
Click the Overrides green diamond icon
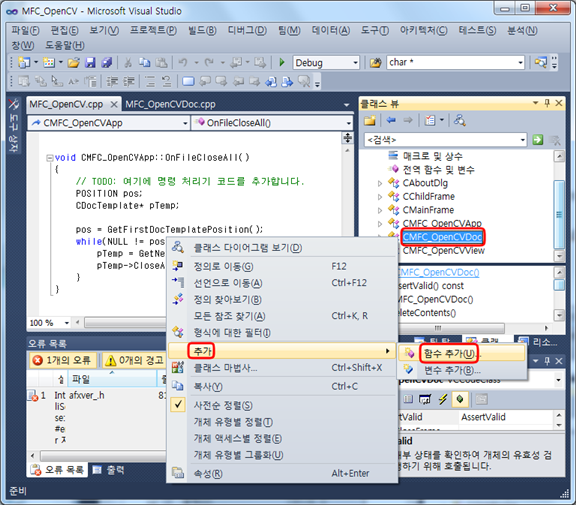tap(460, 399)
